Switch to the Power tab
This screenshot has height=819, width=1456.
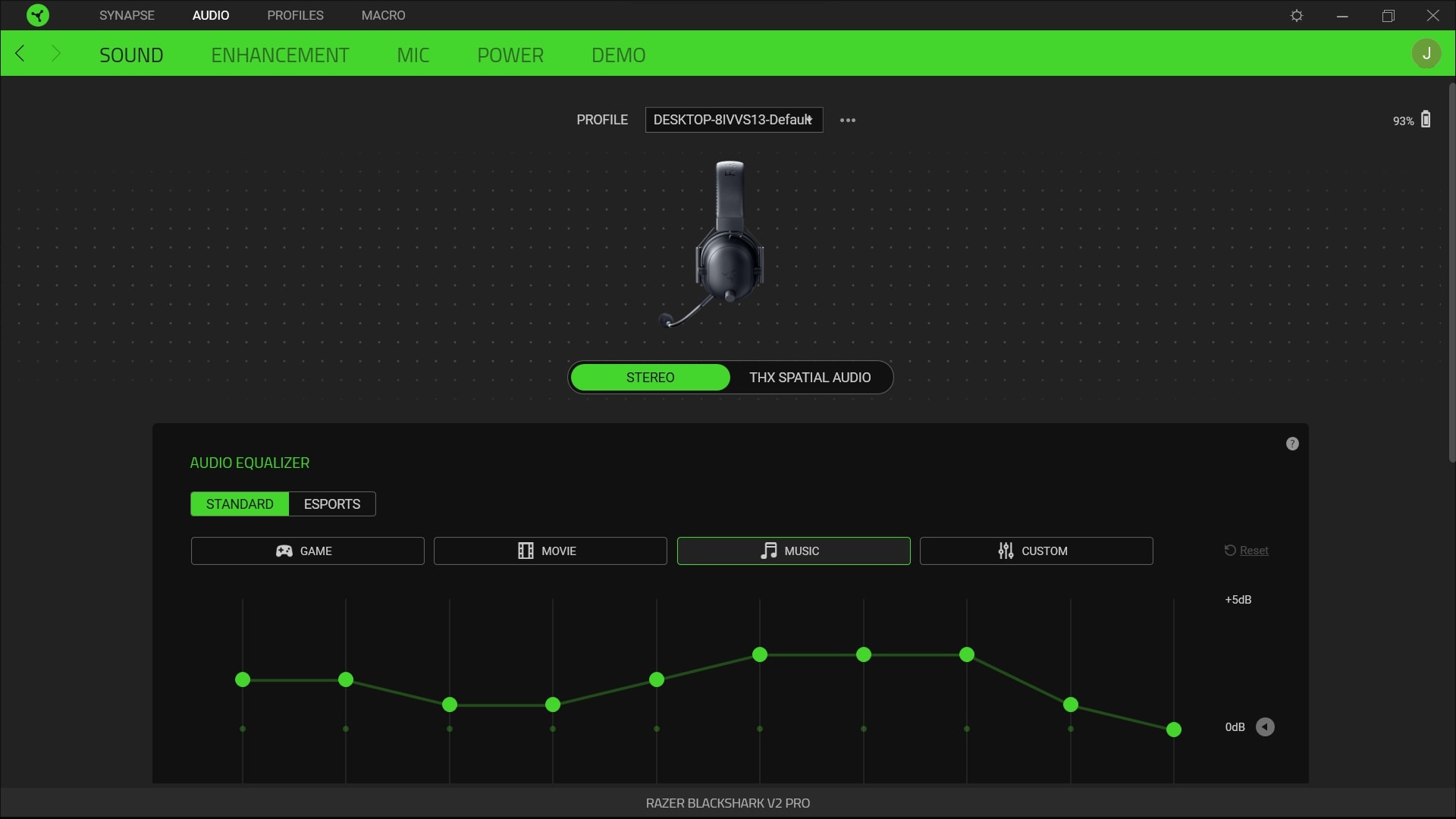[x=510, y=55]
